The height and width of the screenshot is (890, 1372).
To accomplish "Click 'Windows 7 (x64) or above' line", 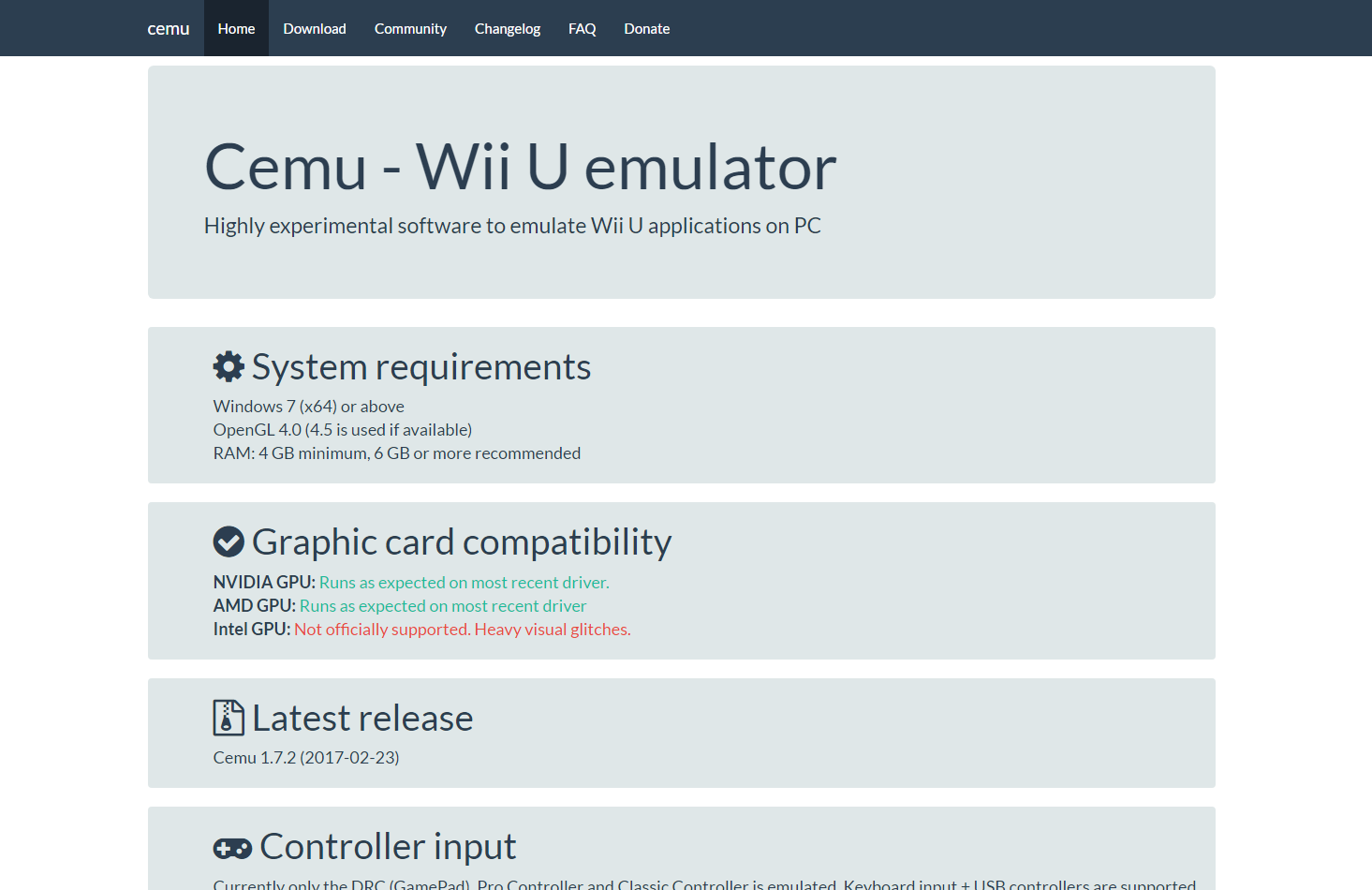I will pos(309,407).
